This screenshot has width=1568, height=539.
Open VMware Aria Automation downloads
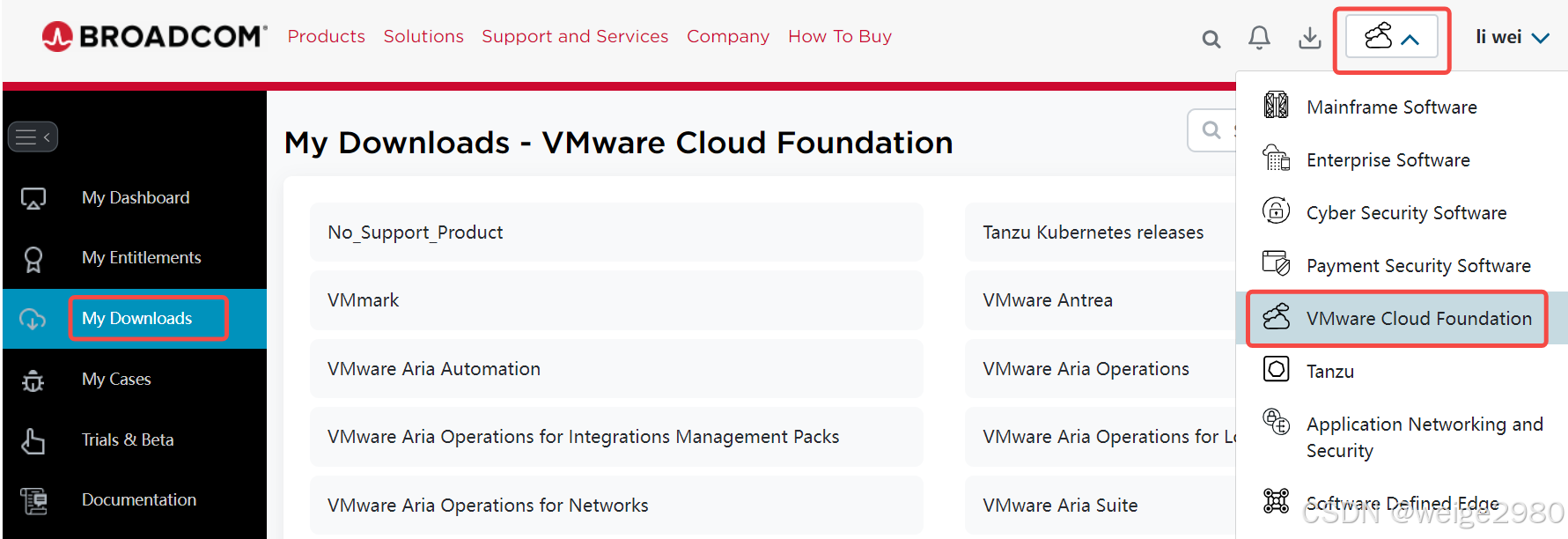(x=616, y=368)
